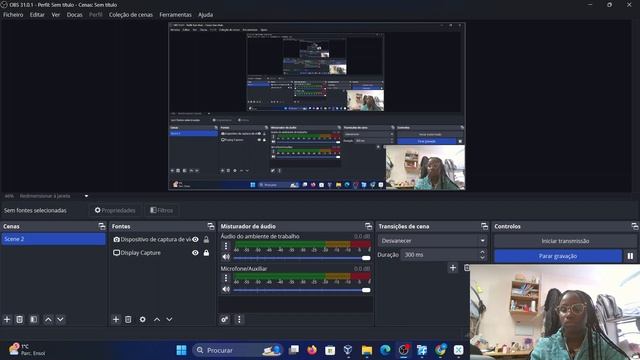Pop out the Cenas dock panel

coord(102,226)
